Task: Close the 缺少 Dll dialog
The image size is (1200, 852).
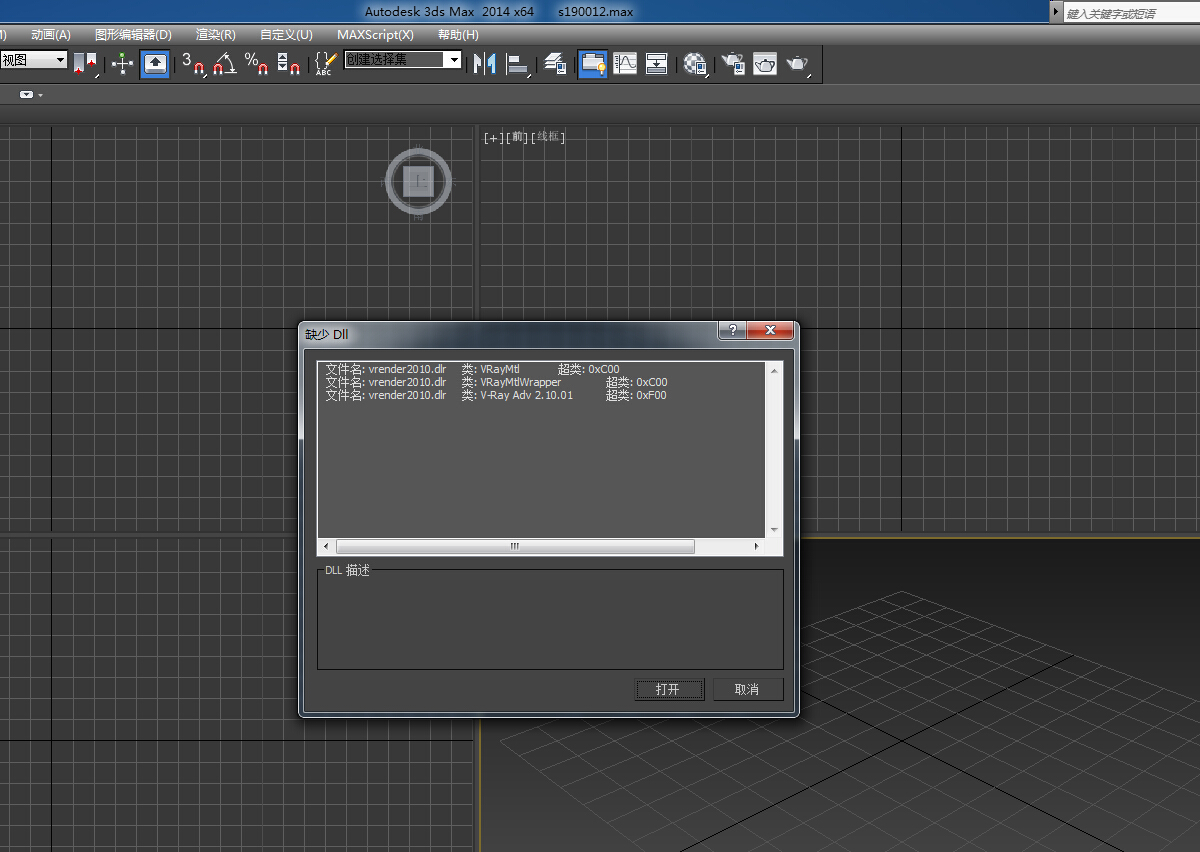Action: point(770,330)
